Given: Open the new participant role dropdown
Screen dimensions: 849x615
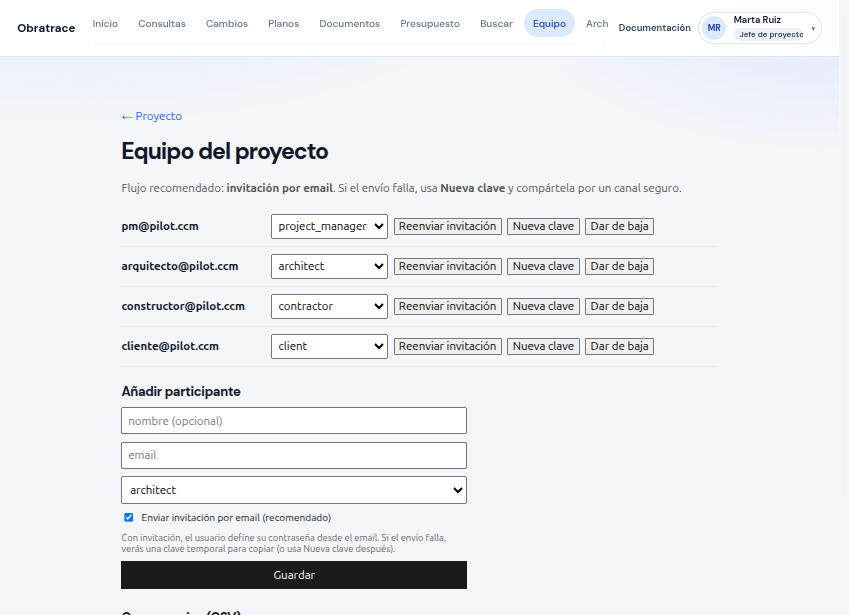Looking at the screenshot, I should pos(294,490).
